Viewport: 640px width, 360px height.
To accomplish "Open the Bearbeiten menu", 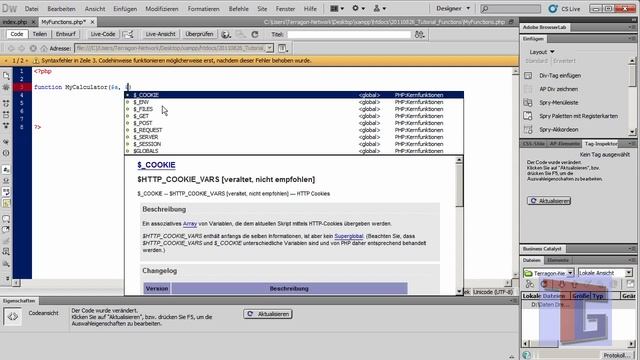I will (61, 9).
